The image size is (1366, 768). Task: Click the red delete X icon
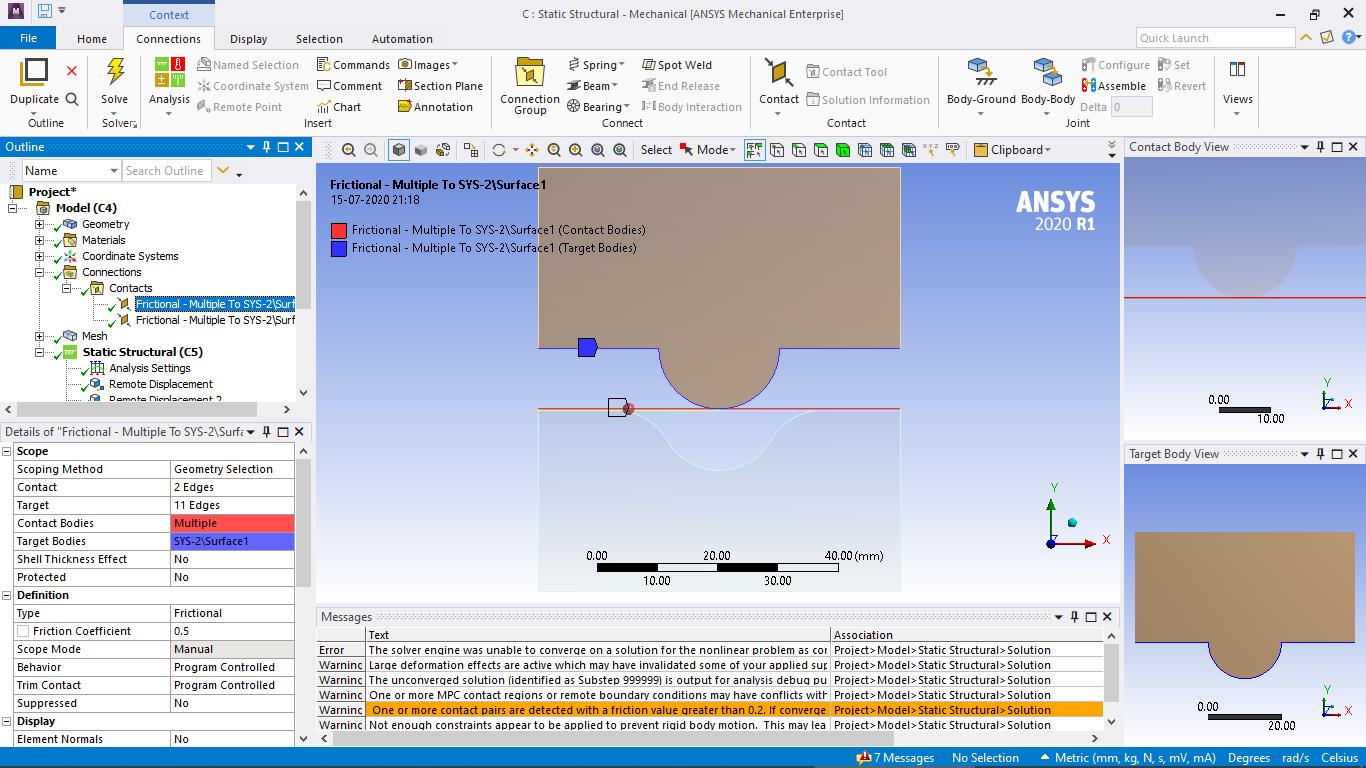[72, 71]
